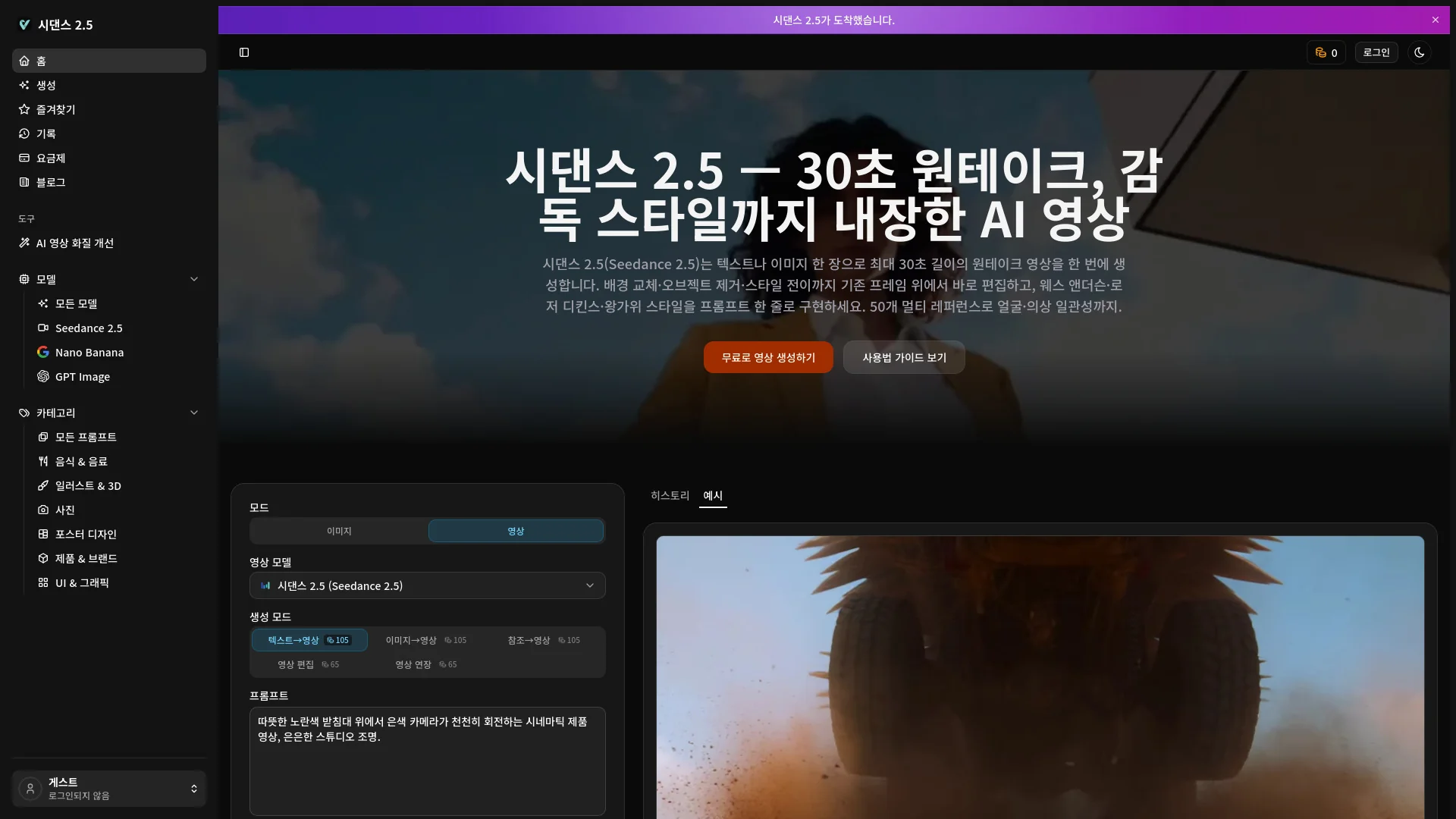Select Seedance 2.5 model in the sidebar

pos(118,328)
